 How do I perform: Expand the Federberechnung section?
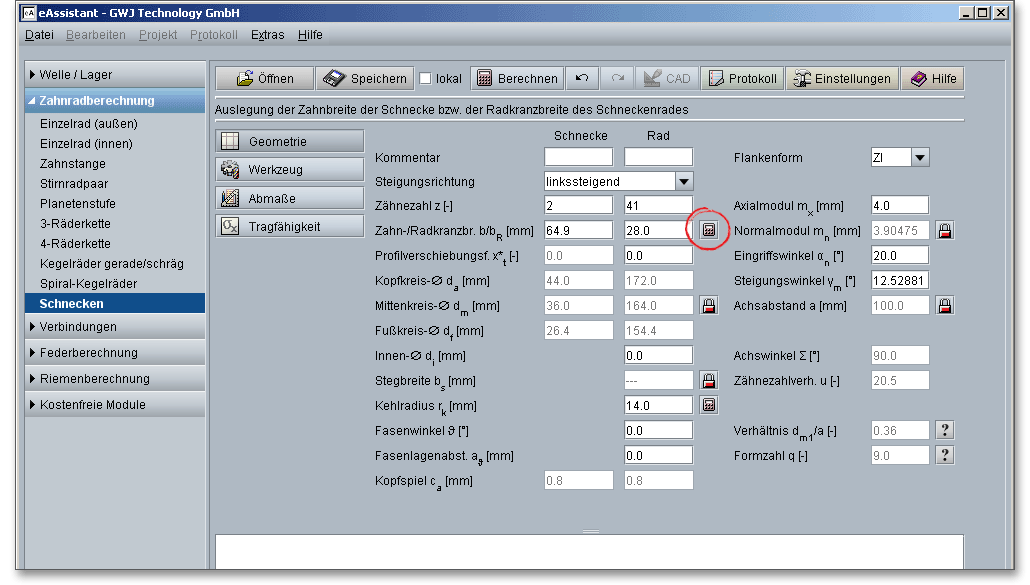click(88, 353)
